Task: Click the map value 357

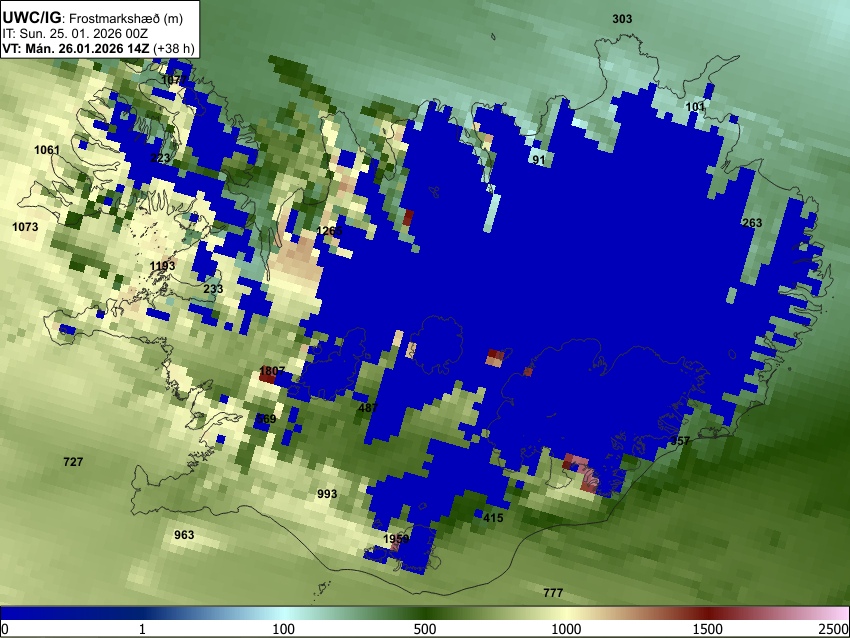Action: click(x=680, y=441)
